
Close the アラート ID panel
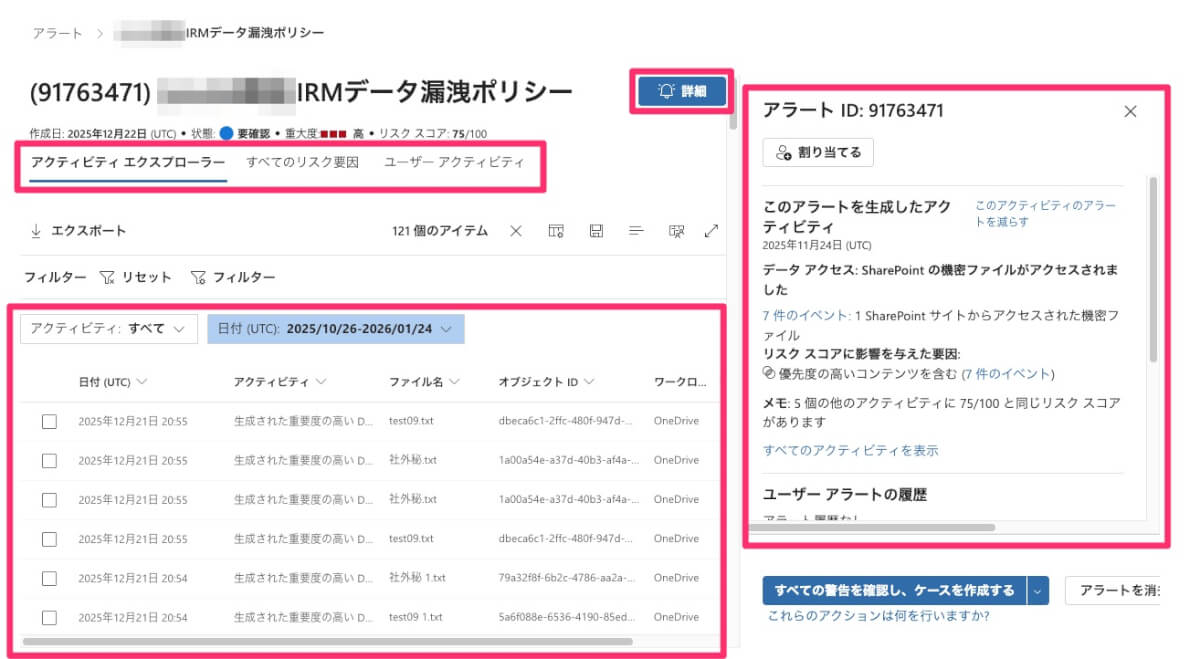click(1130, 111)
